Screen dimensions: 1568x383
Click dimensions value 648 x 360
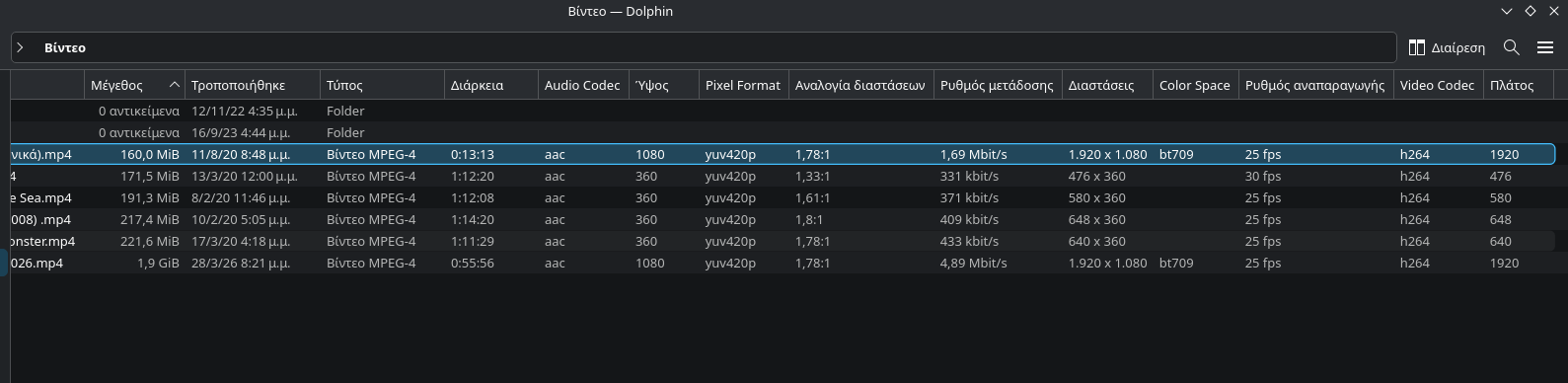coord(1097,219)
